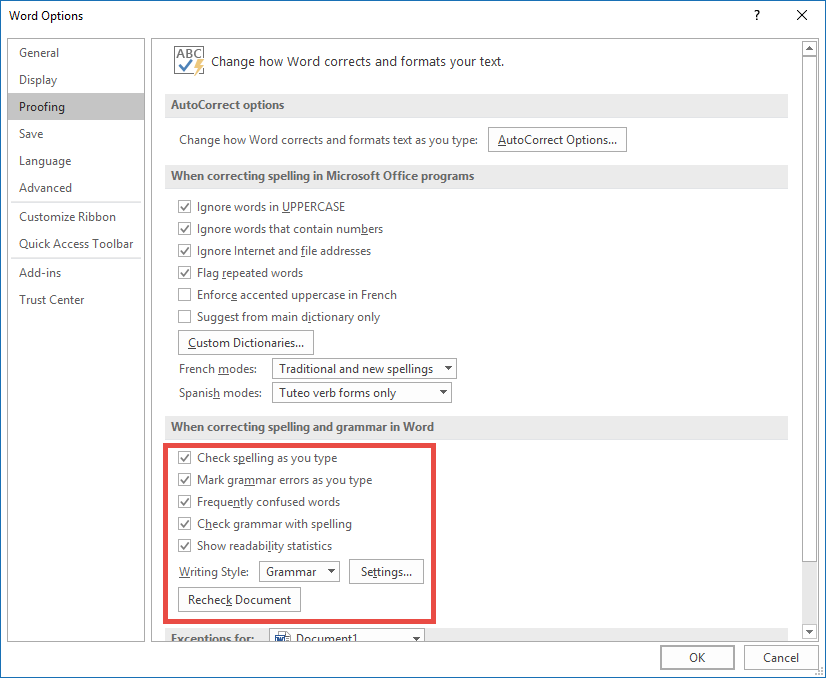The image size is (826, 678).
Task: Click the 'Writing Style:' label
Action: (213, 572)
